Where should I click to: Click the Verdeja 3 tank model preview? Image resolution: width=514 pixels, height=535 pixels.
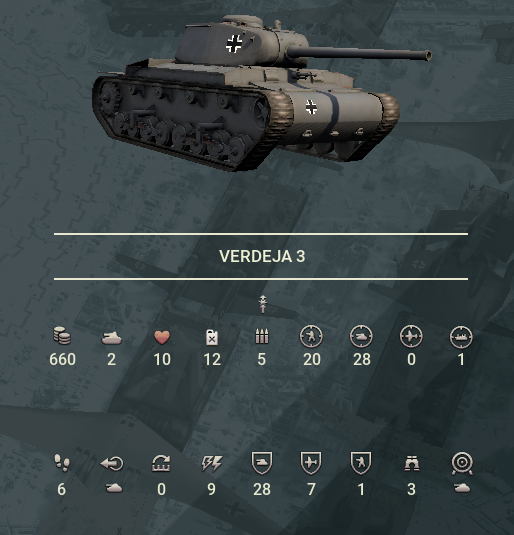tap(261, 92)
